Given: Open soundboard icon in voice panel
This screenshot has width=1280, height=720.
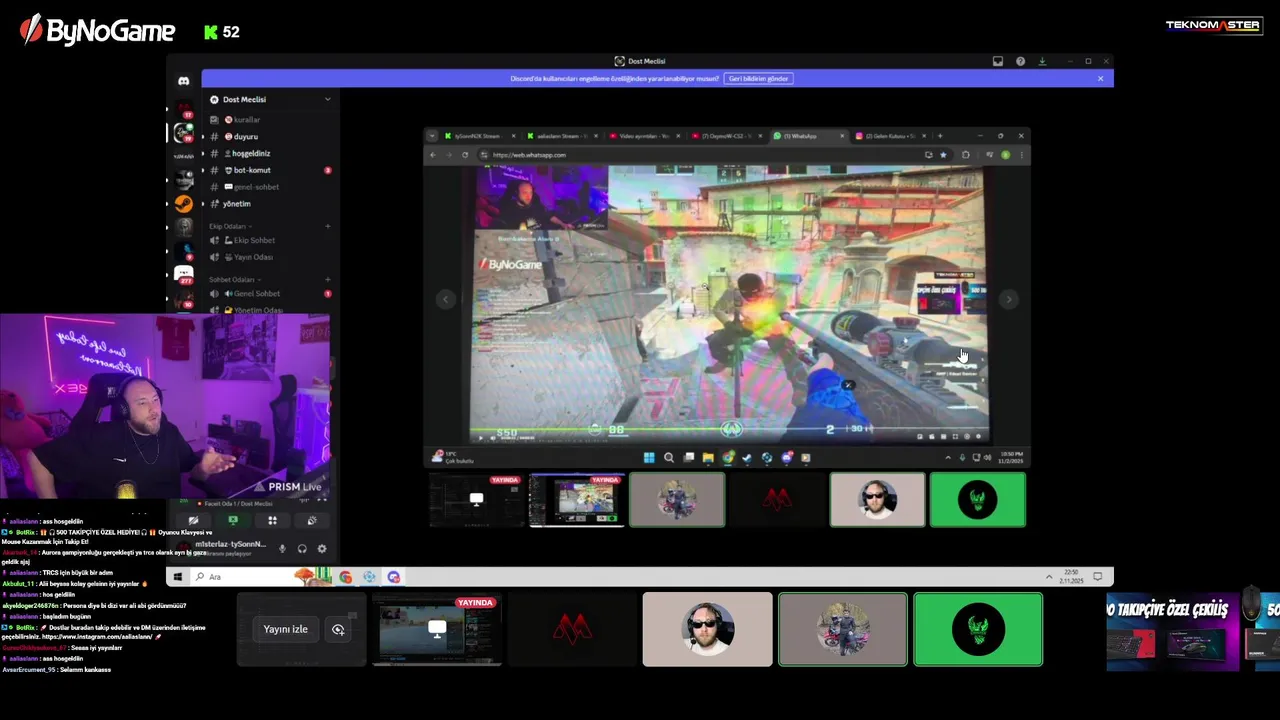Looking at the screenshot, I should [312, 520].
